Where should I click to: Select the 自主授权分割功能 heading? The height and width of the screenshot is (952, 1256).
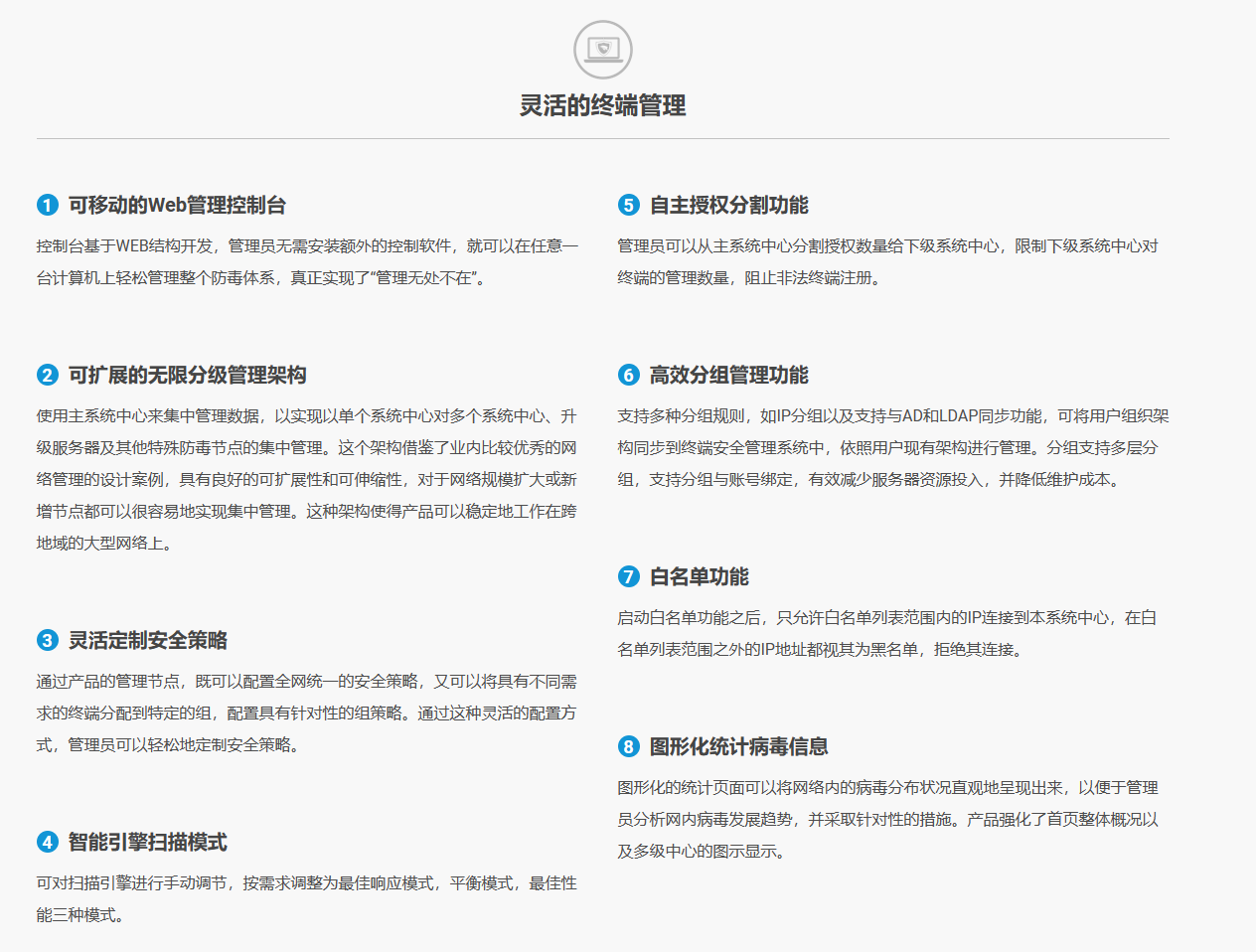(x=728, y=205)
